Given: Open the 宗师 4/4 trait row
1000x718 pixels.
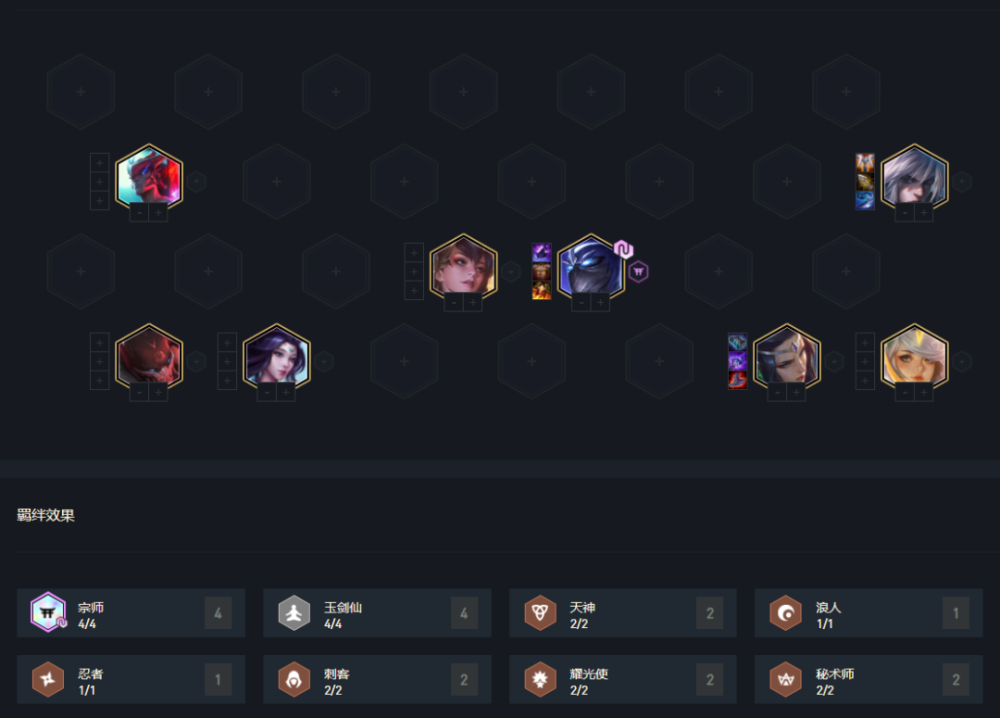Looking at the screenshot, I should pos(131,613).
